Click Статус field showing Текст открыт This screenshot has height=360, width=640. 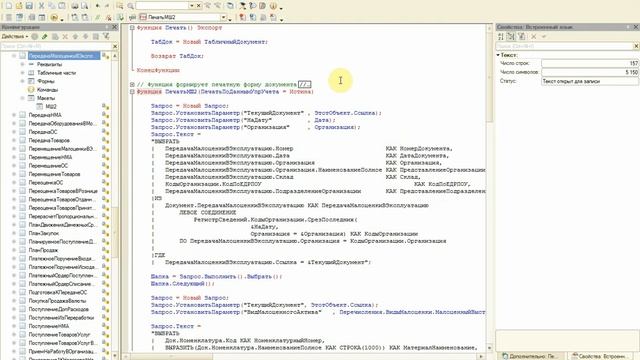(590, 81)
